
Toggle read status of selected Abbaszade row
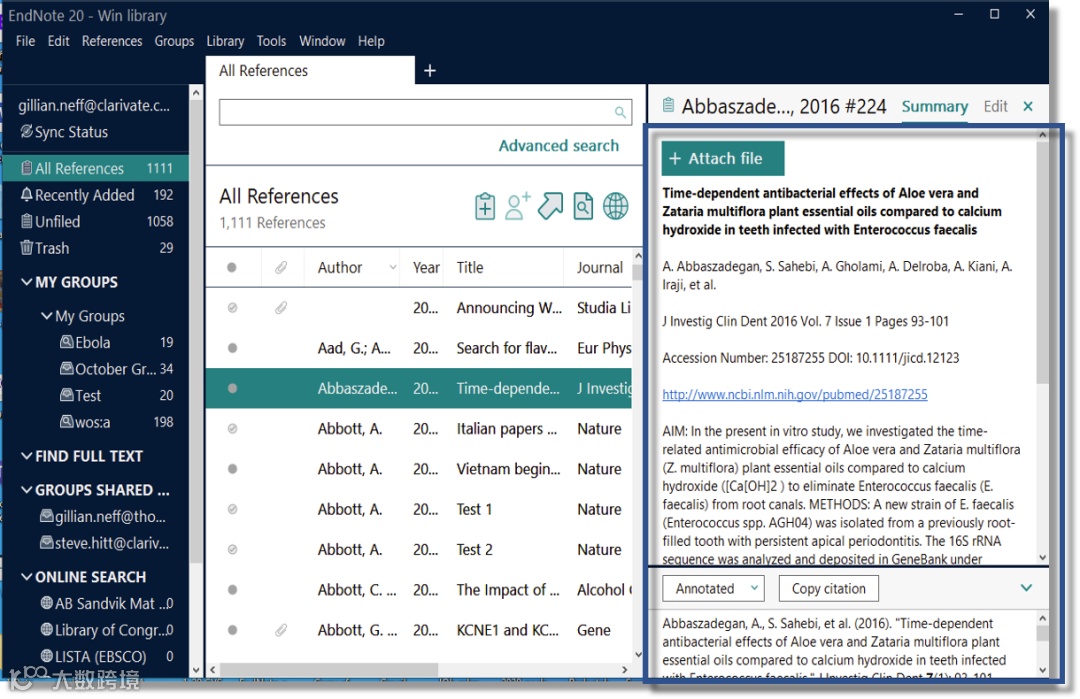click(x=233, y=388)
